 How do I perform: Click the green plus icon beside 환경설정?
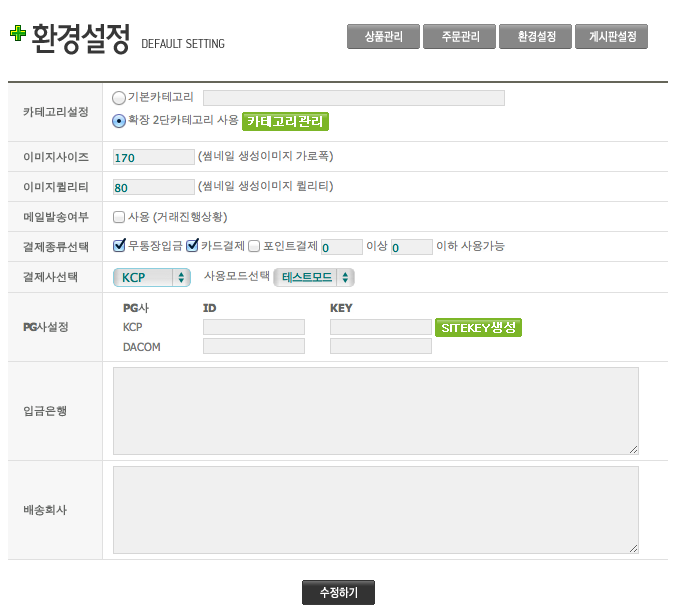18,34
